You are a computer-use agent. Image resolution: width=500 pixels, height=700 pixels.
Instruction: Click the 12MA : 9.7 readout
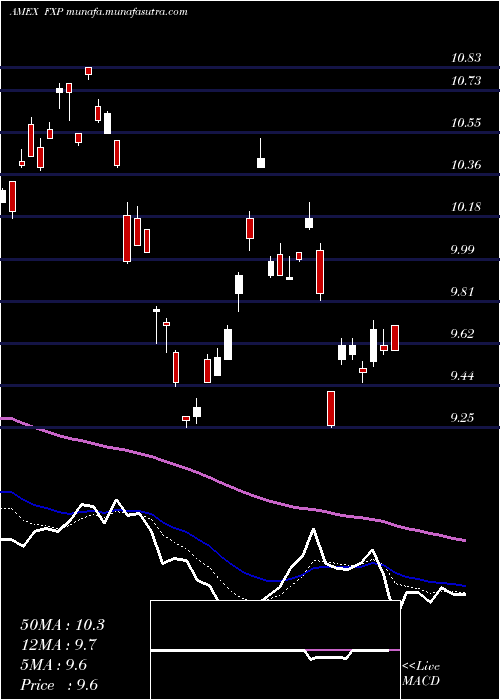pyautogui.click(x=58, y=645)
